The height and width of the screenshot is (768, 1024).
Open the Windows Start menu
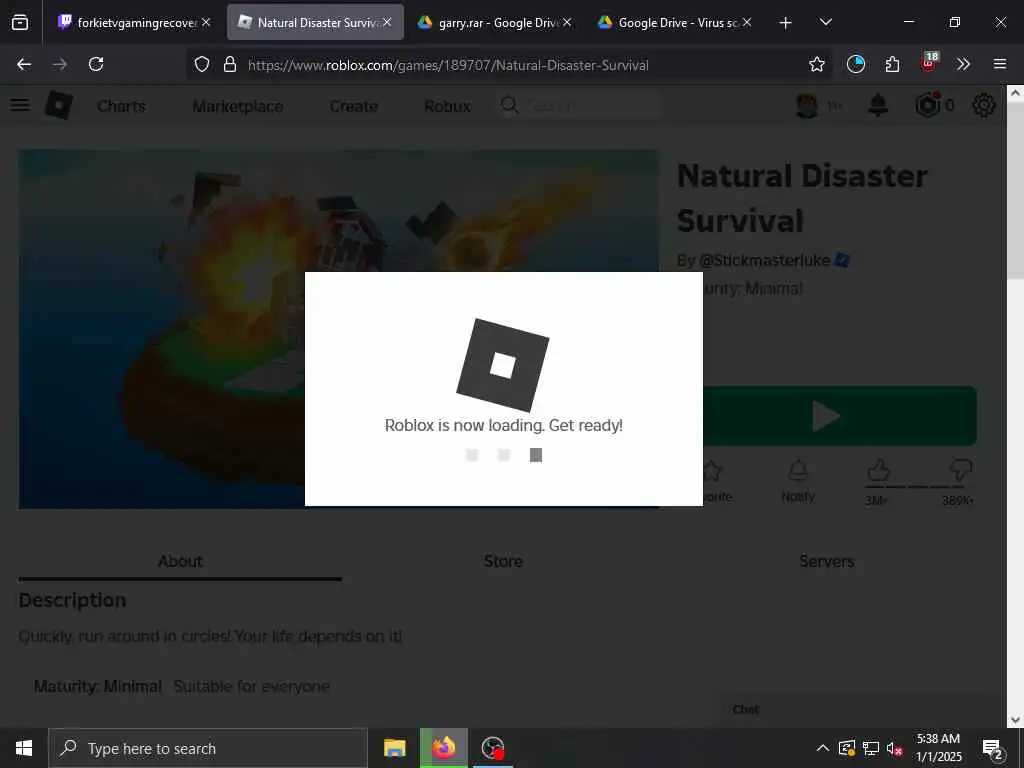[24, 748]
